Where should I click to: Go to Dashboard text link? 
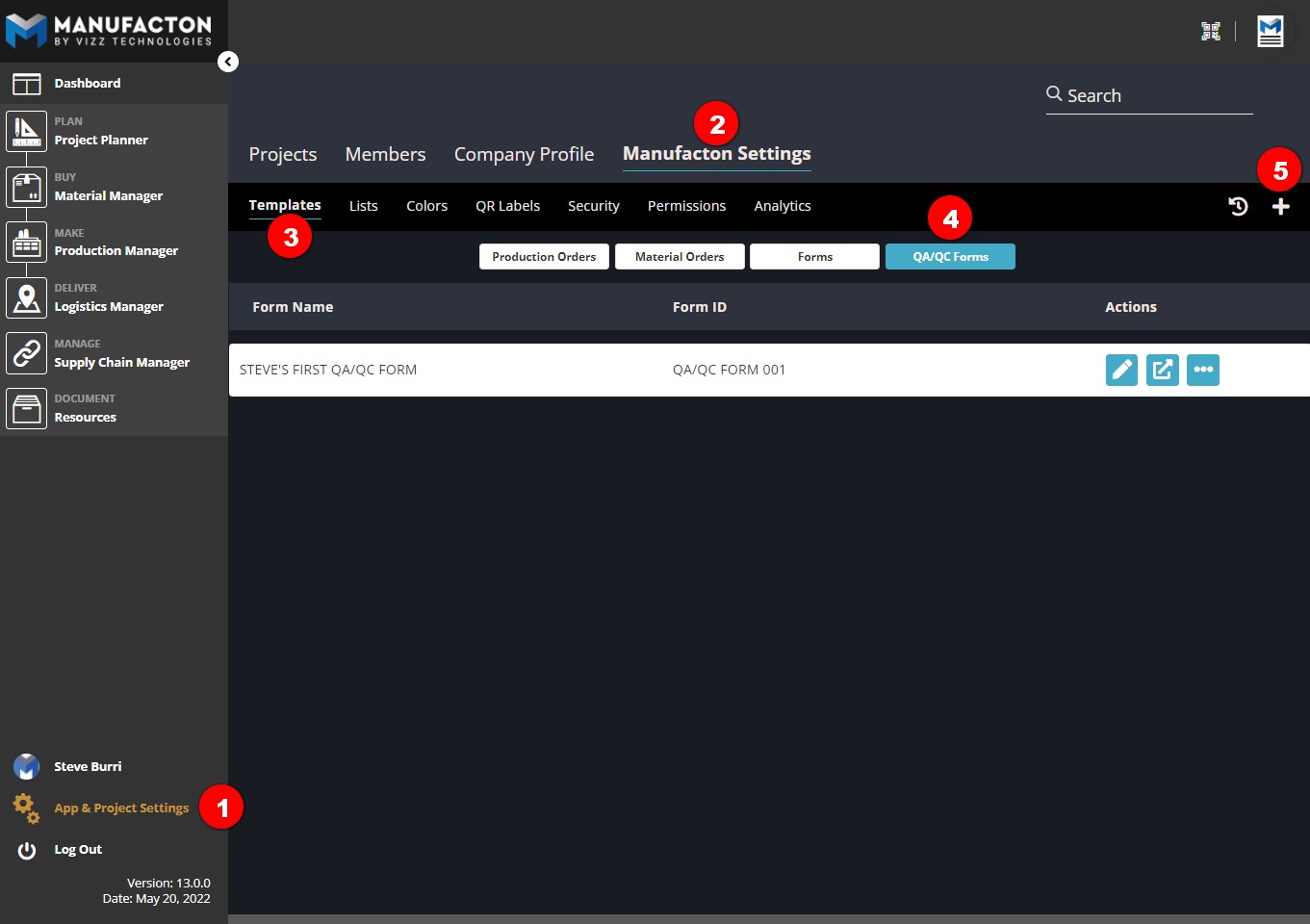[88, 84]
